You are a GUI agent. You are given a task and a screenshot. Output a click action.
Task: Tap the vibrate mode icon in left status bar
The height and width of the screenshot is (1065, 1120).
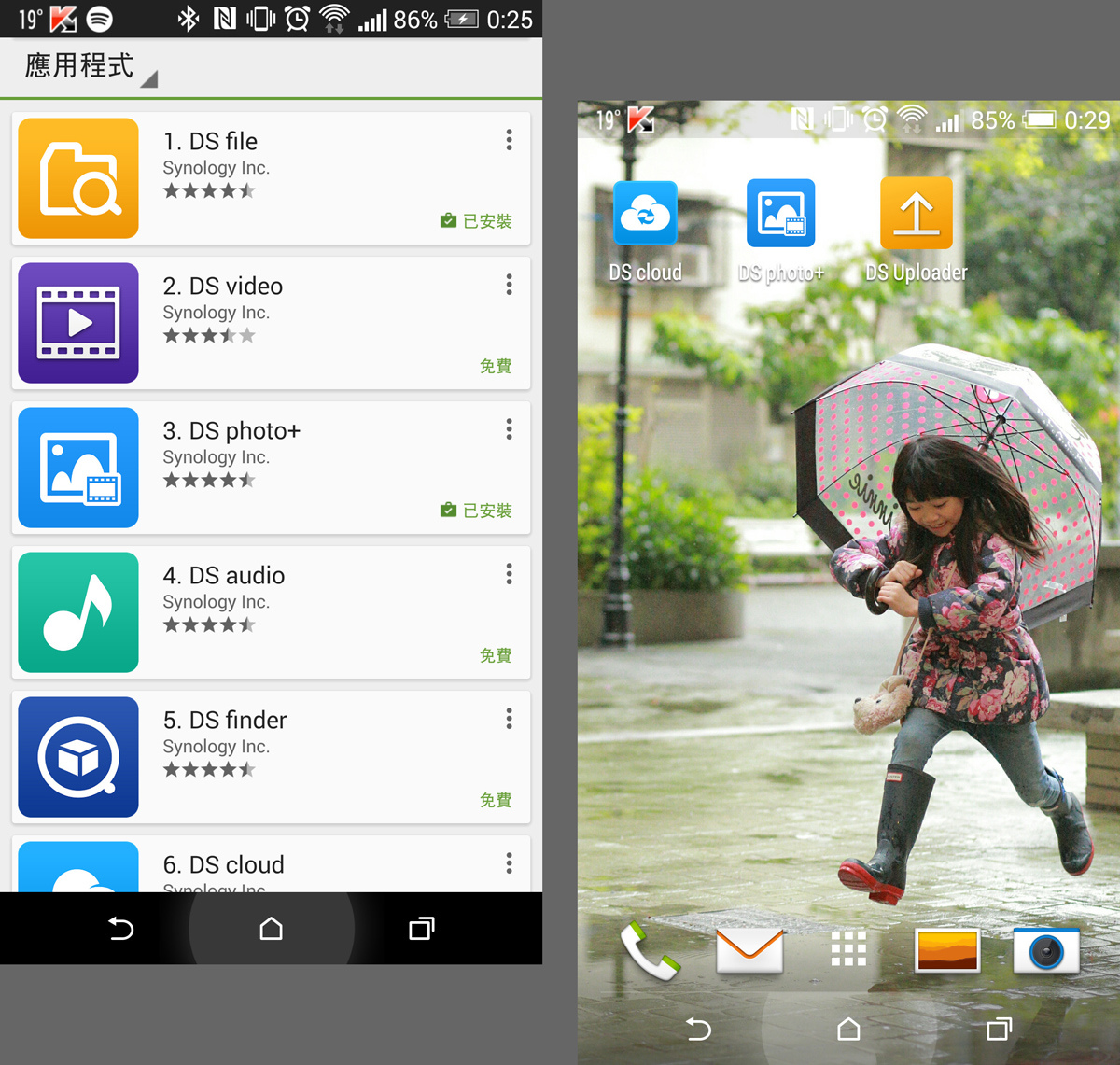point(260,19)
